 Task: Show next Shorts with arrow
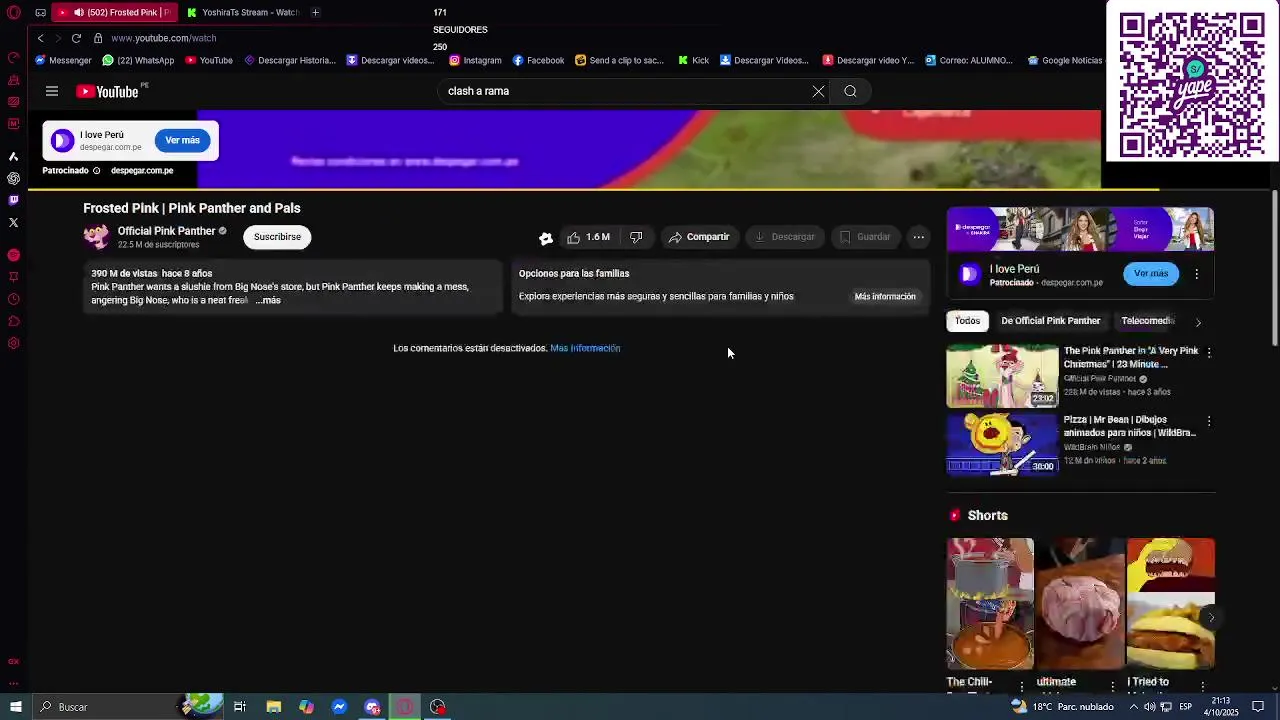pyautogui.click(x=1210, y=617)
